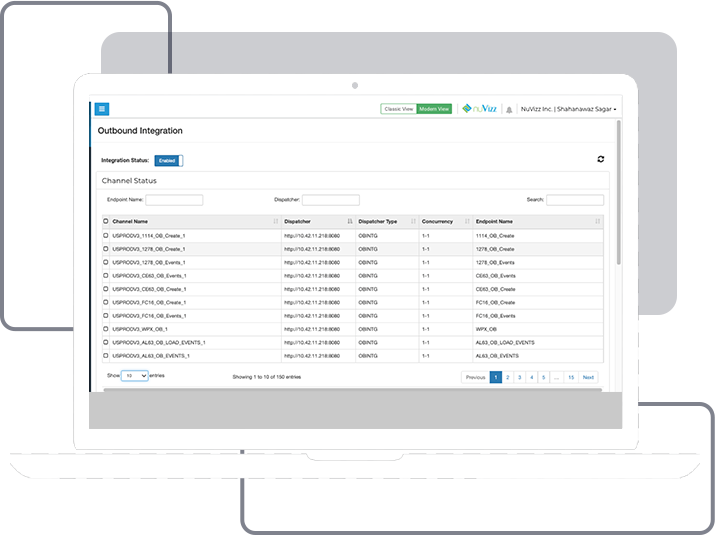Click the vertical page scrollbar
This screenshot has height=535, width=715.
(x=619, y=192)
